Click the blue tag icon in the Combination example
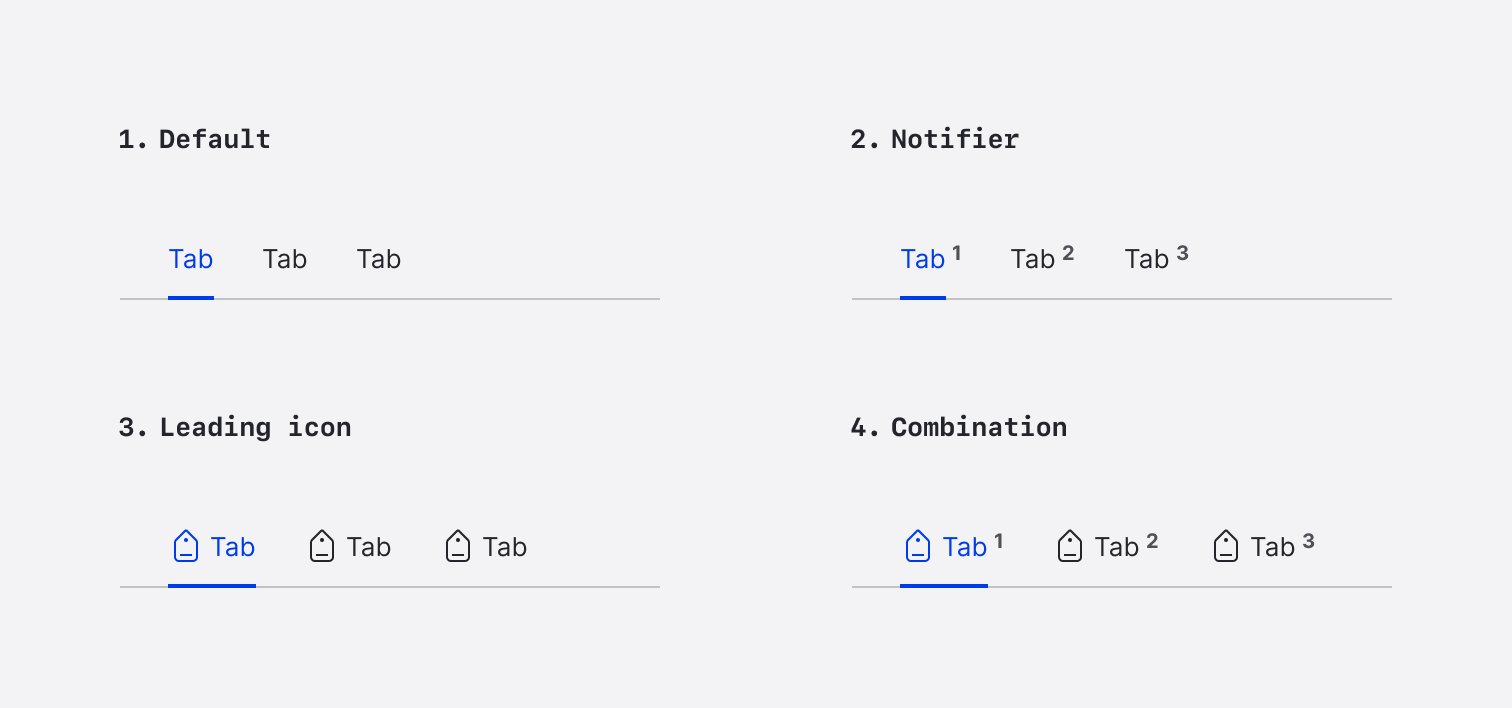Viewport: 1512px width, 708px height. 917,546
